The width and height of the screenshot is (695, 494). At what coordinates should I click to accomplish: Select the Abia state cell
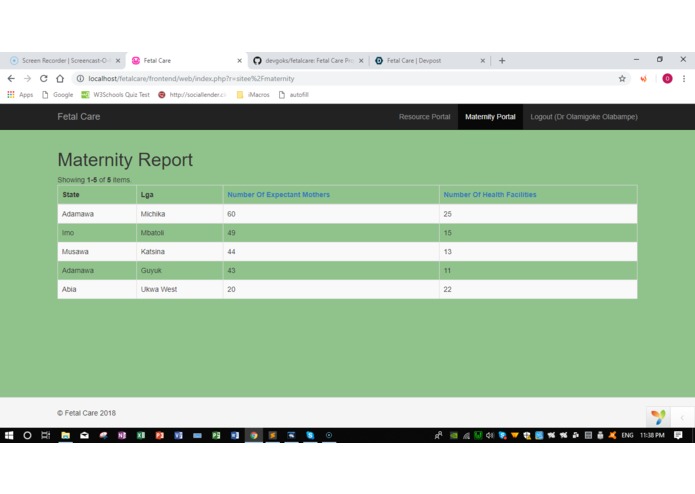pyautogui.click(x=97, y=289)
